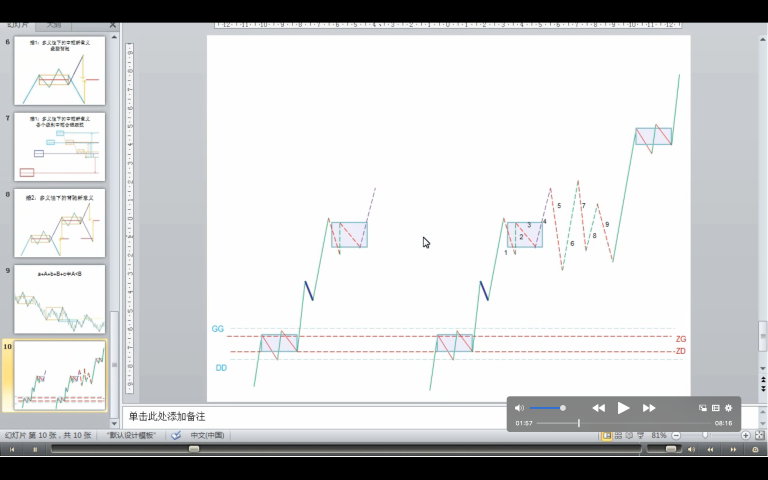Click the zoom in plus button
768x480 pixels.
pyautogui.click(x=746, y=436)
